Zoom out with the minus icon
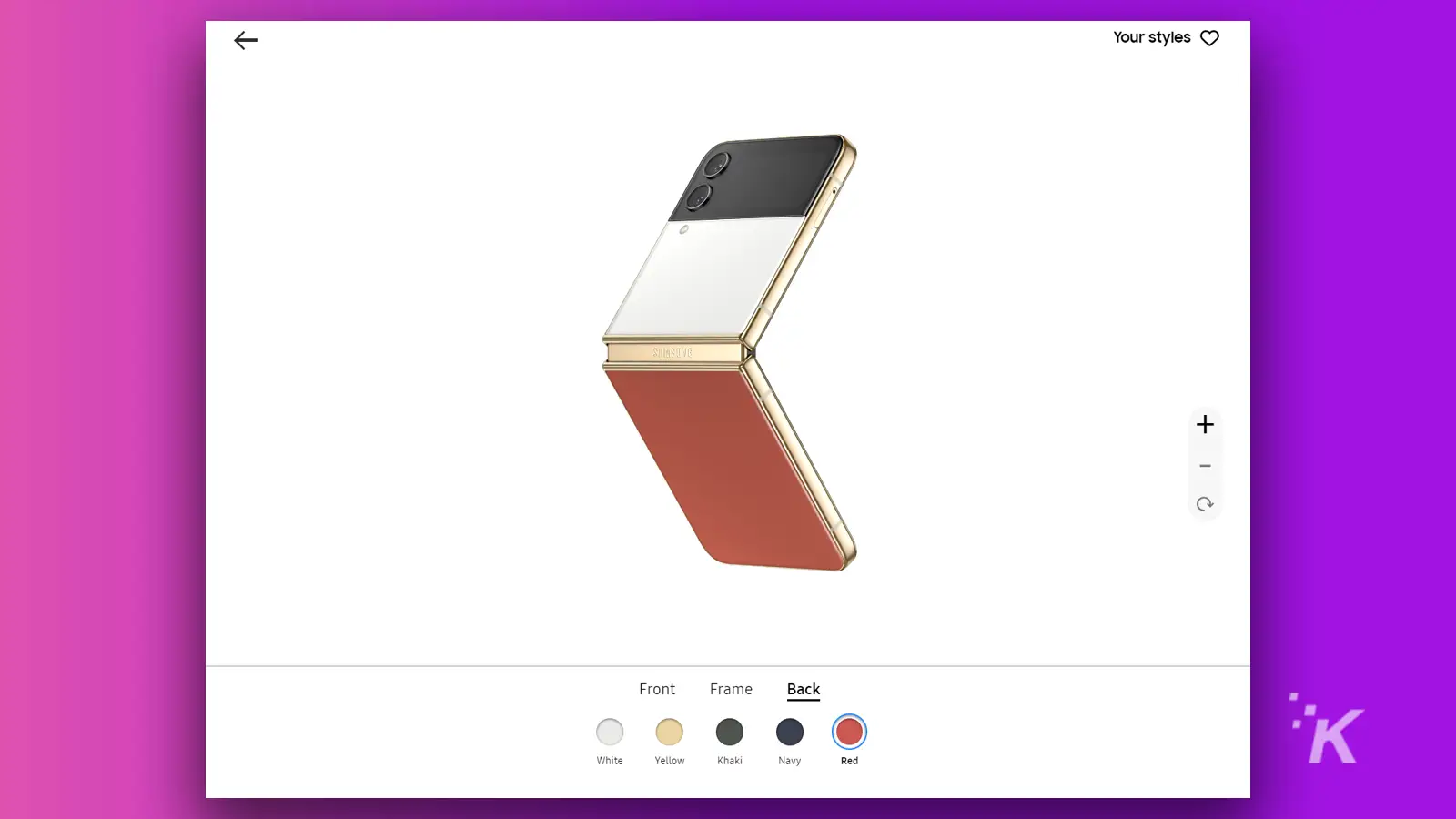This screenshot has height=819, width=1456. click(1205, 466)
